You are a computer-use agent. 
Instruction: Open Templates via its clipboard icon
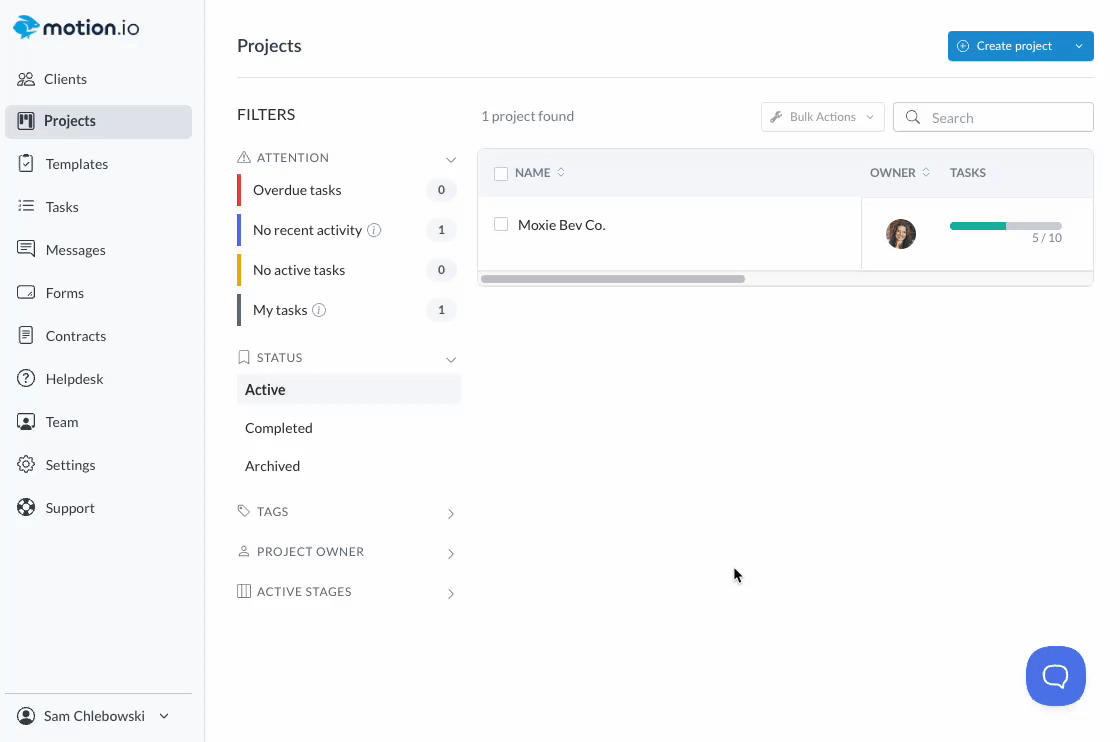26,164
